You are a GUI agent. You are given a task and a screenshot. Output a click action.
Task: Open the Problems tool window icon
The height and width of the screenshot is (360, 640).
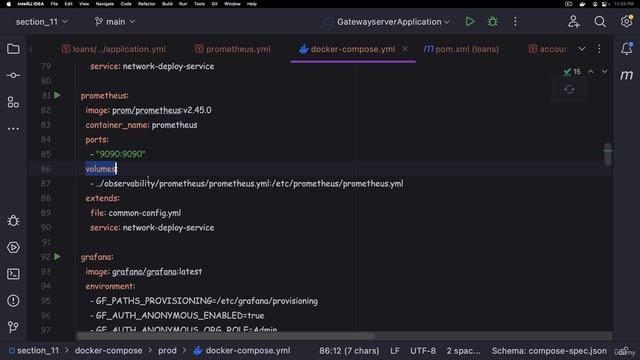[x=13, y=301]
